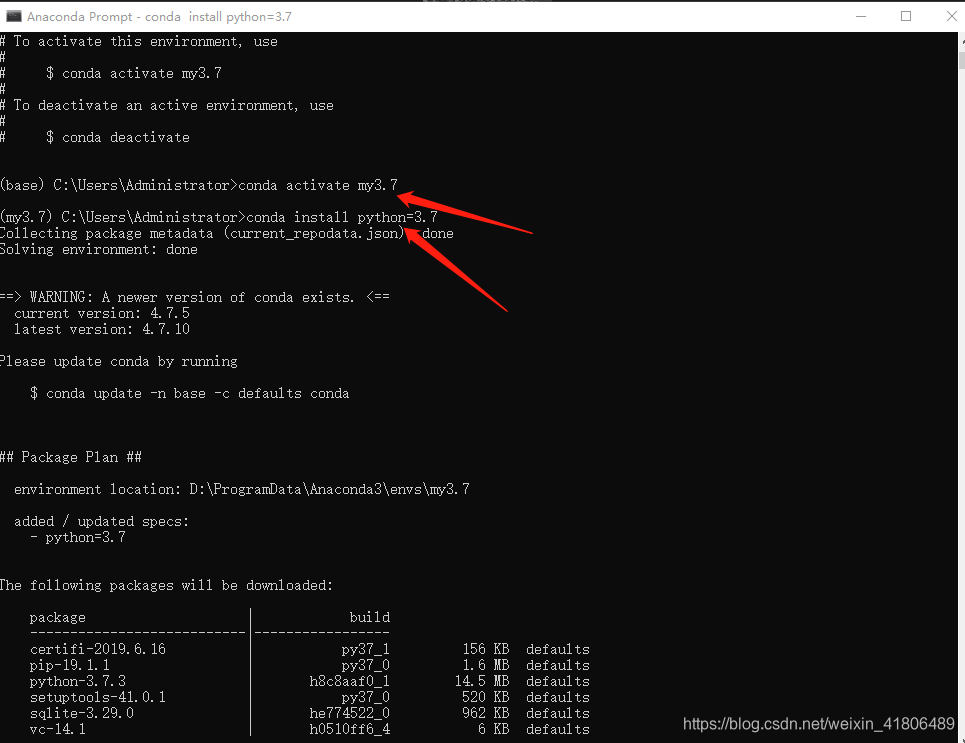Viewport: 965px width, 743px height.
Task: Click 'The following packages will be downloaded:'
Action: [x=166, y=585]
